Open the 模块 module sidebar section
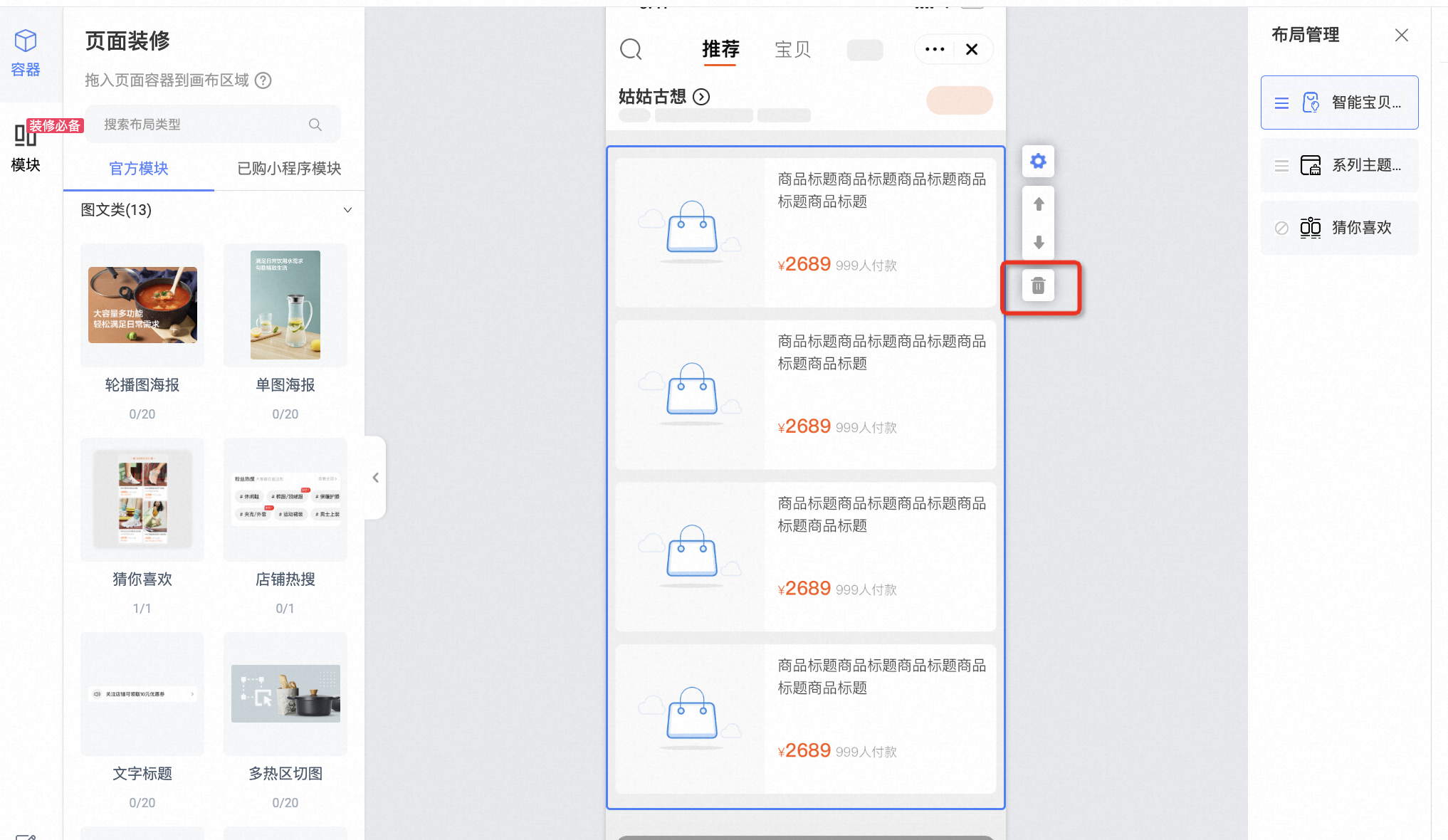Image resolution: width=1448 pixels, height=840 pixels. click(x=26, y=148)
